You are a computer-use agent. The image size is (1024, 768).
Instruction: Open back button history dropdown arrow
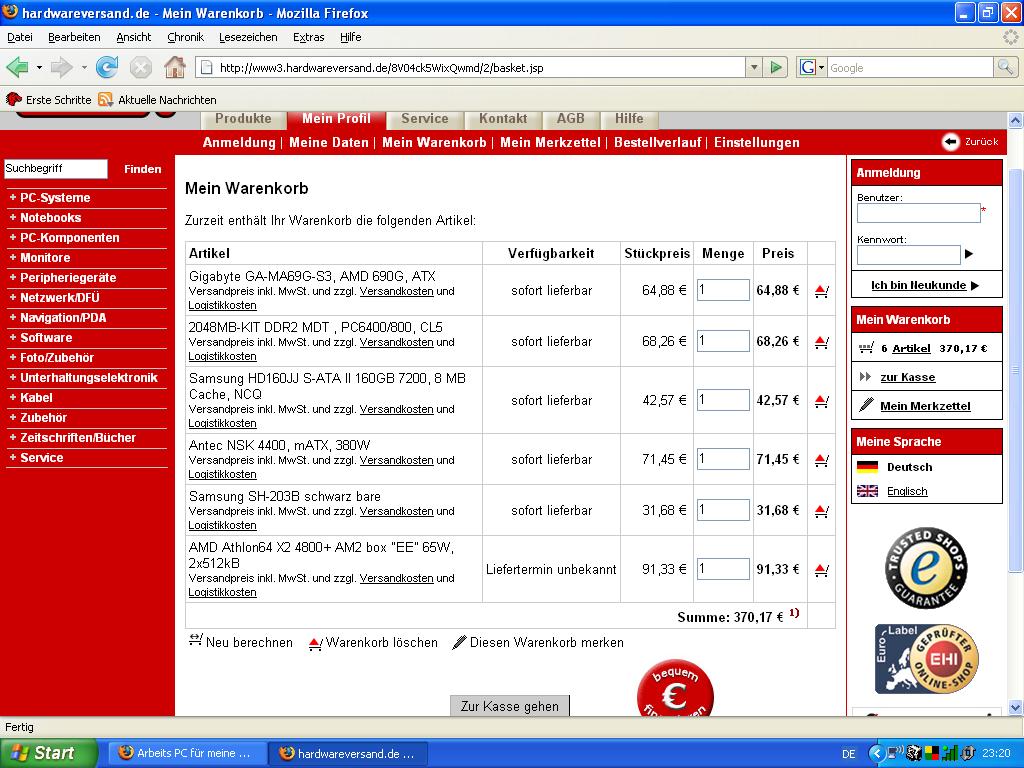[39, 67]
